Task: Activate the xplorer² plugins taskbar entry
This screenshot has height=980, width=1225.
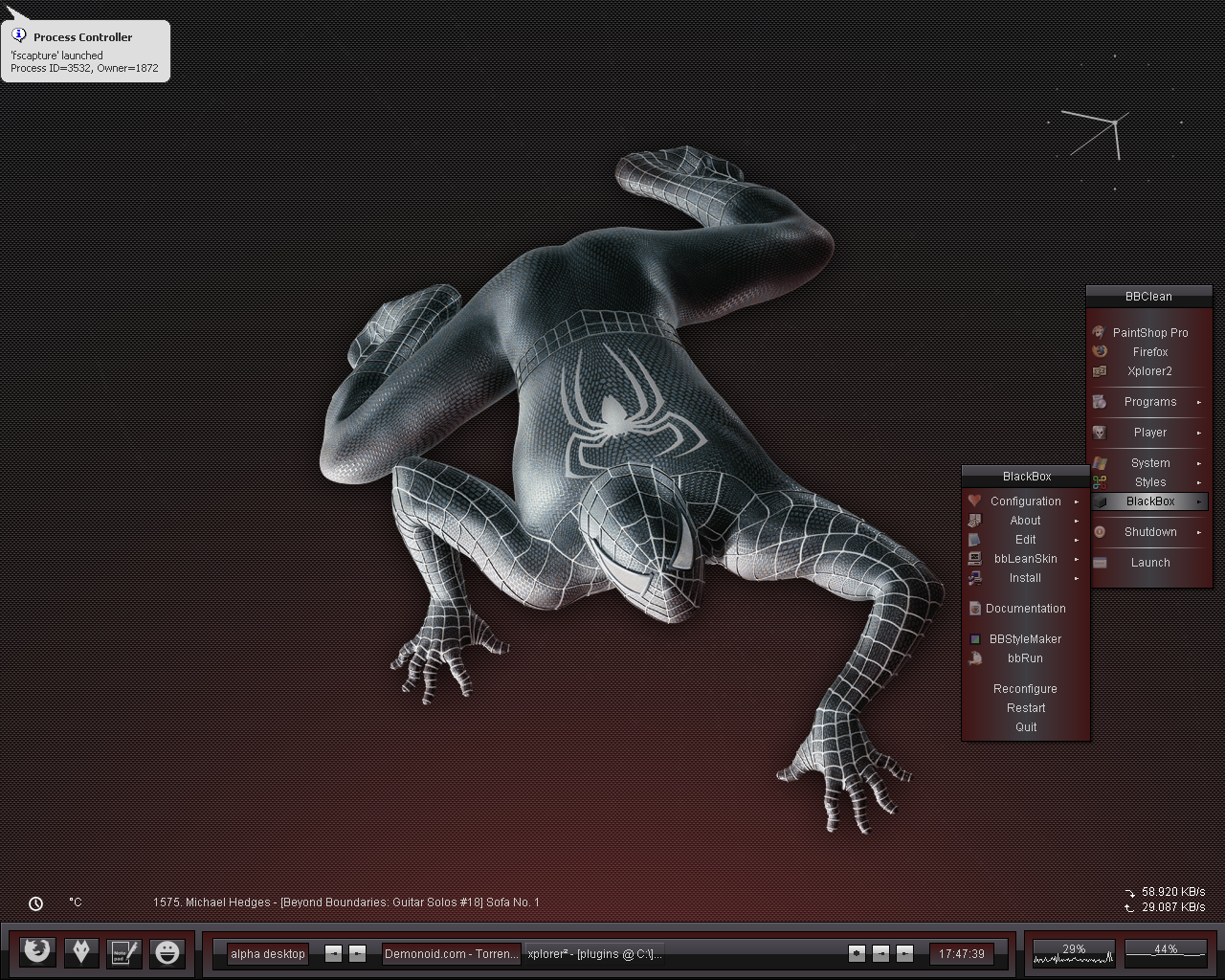Action: point(594,954)
